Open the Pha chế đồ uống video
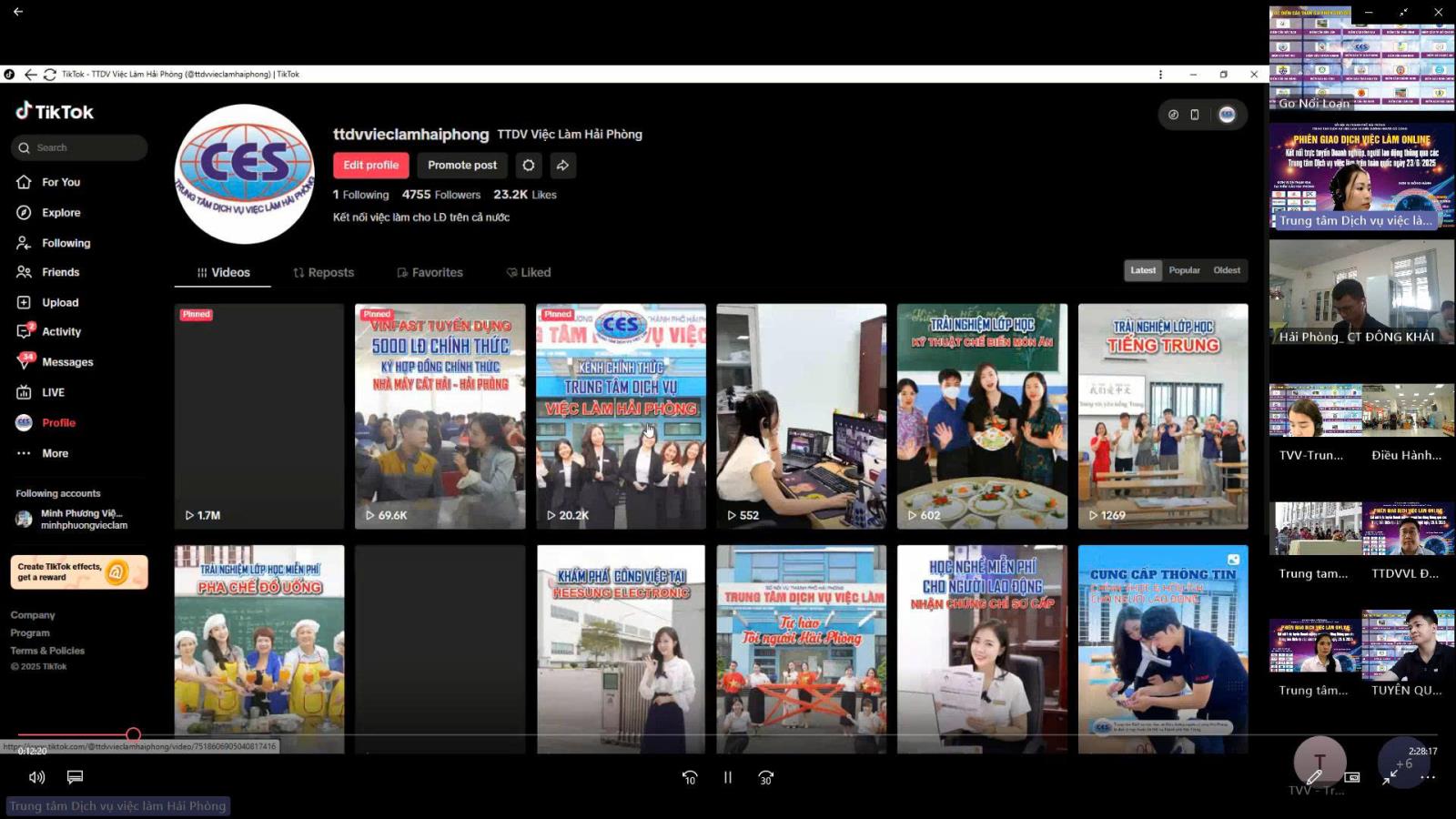The height and width of the screenshot is (819, 1456). pyautogui.click(x=259, y=649)
